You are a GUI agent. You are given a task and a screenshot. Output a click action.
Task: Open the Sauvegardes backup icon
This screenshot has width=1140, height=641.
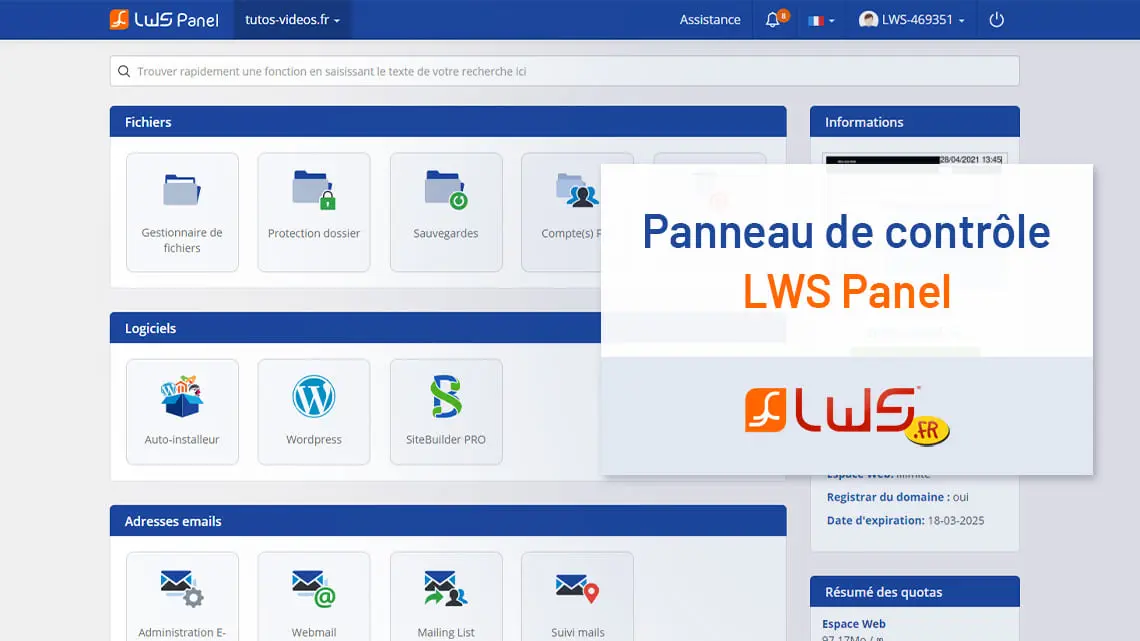(x=446, y=211)
